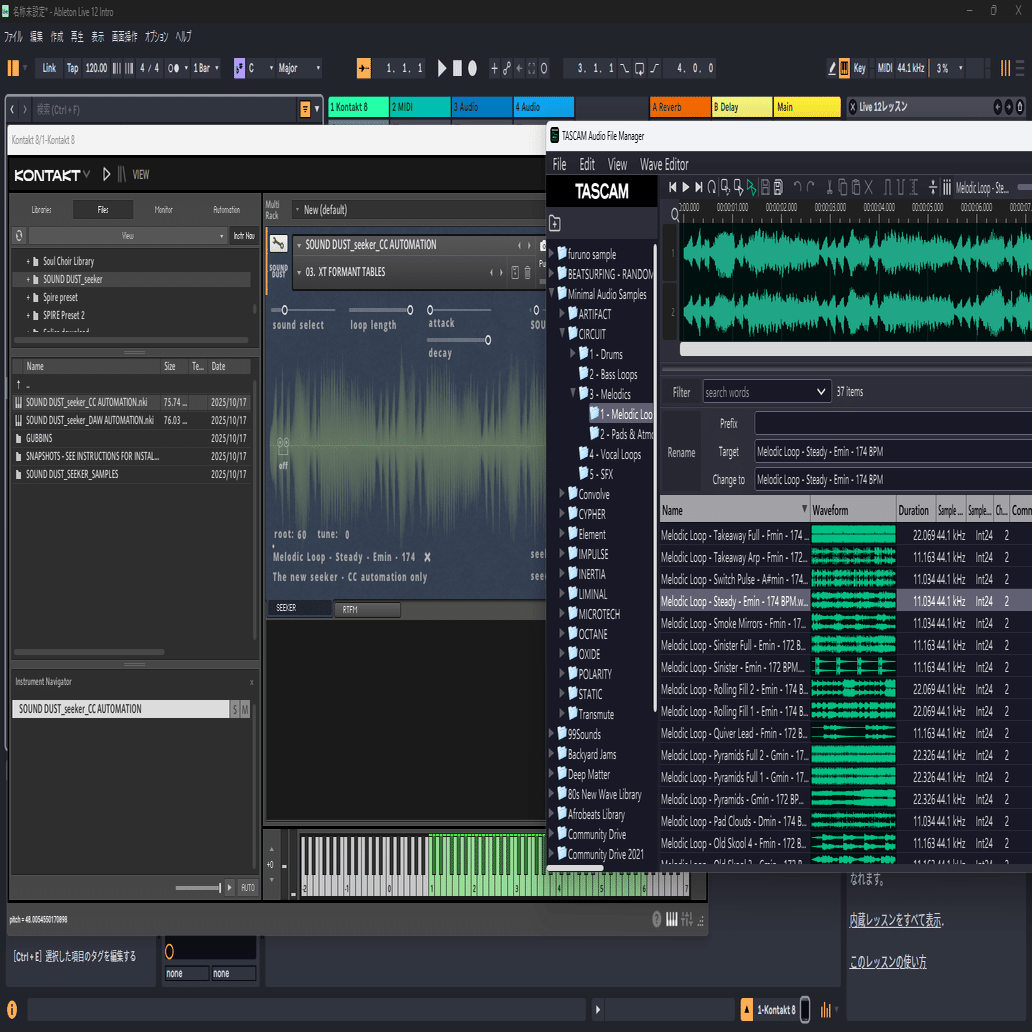Open XT FORMANT TABLES snapshot dropdown
Image resolution: width=1032 pixels, height=1032 pixels.
(x=300, y=272)
